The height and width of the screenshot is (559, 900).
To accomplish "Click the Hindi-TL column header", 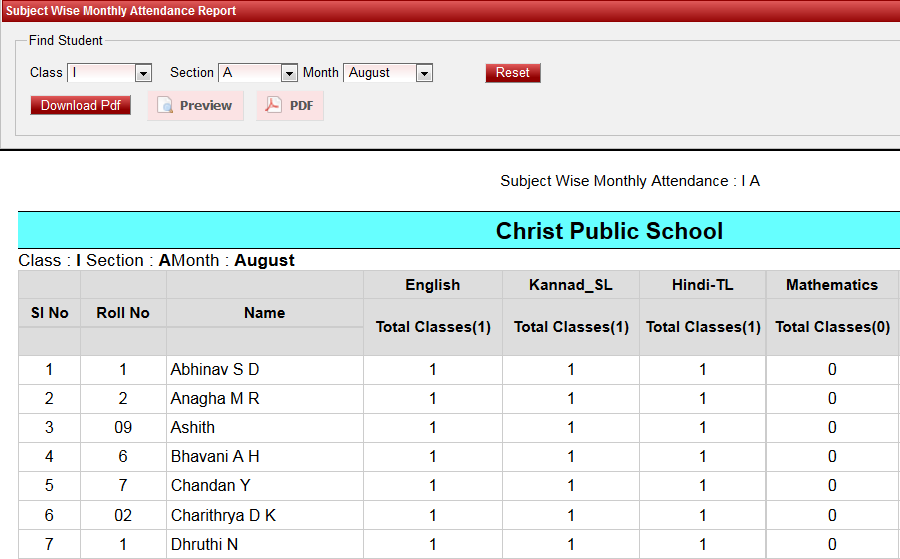I will point(702,285).
